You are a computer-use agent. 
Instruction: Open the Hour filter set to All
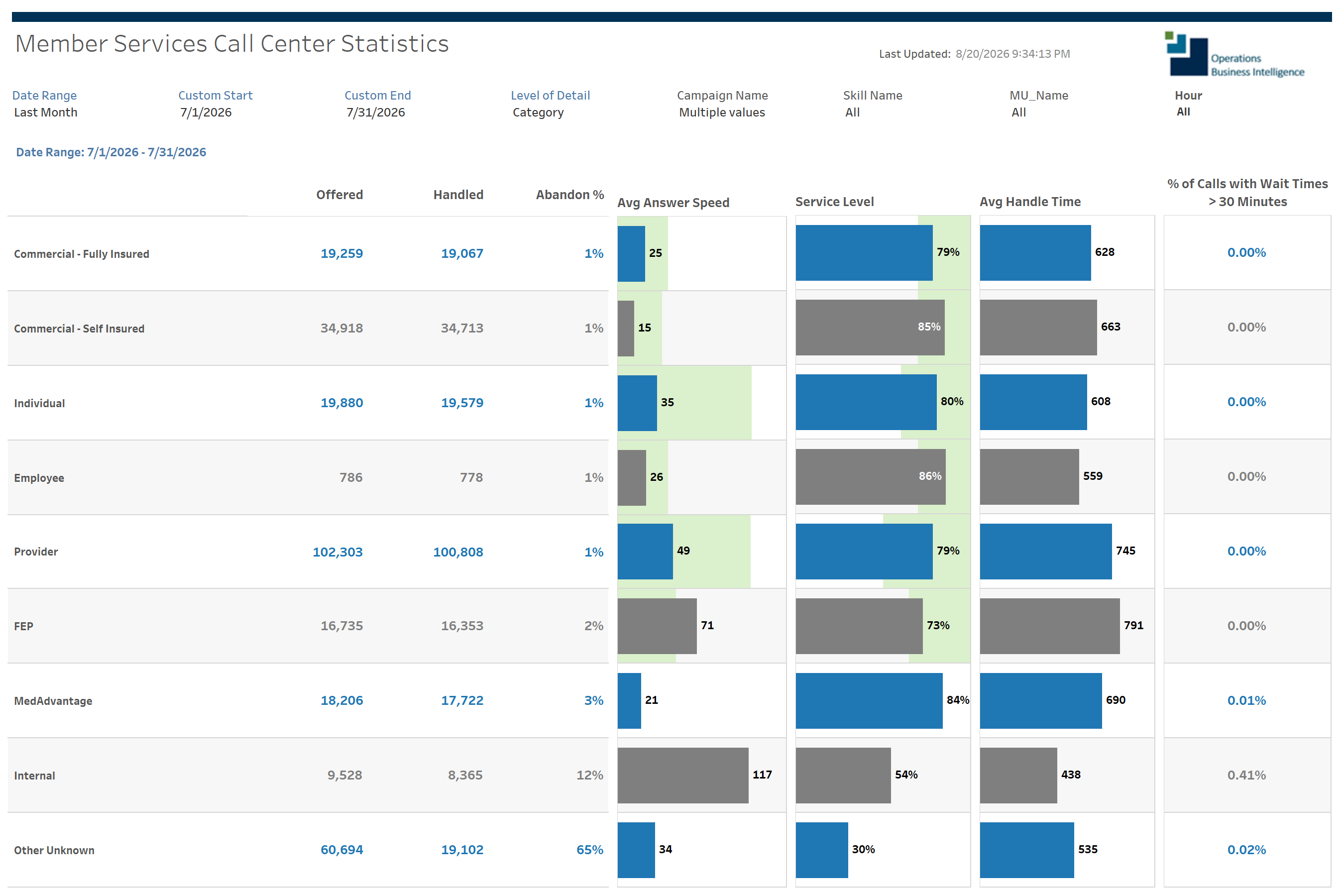(1183, 112)
